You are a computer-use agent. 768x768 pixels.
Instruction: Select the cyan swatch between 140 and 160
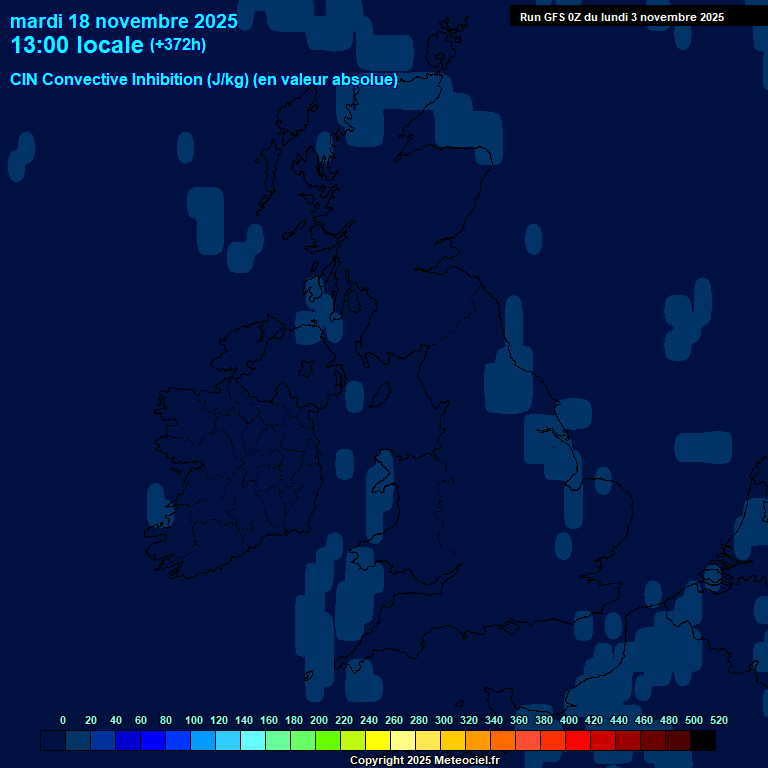pos(253,741)
